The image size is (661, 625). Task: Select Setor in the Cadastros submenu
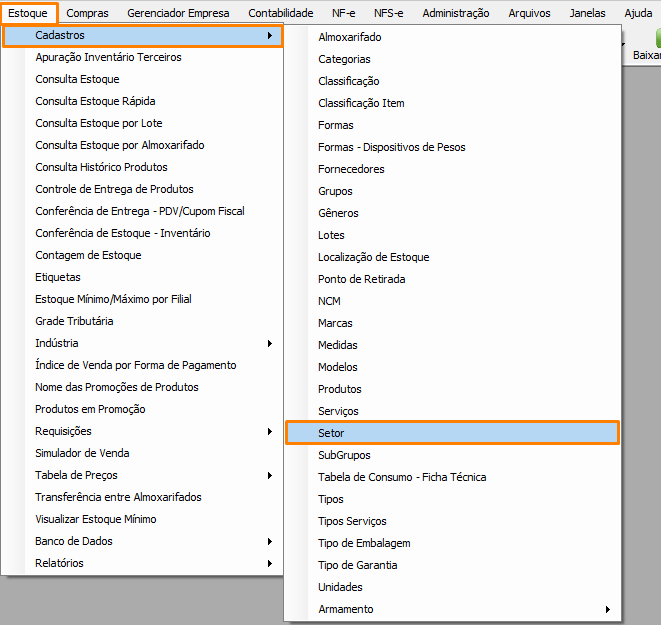[331, 433]
